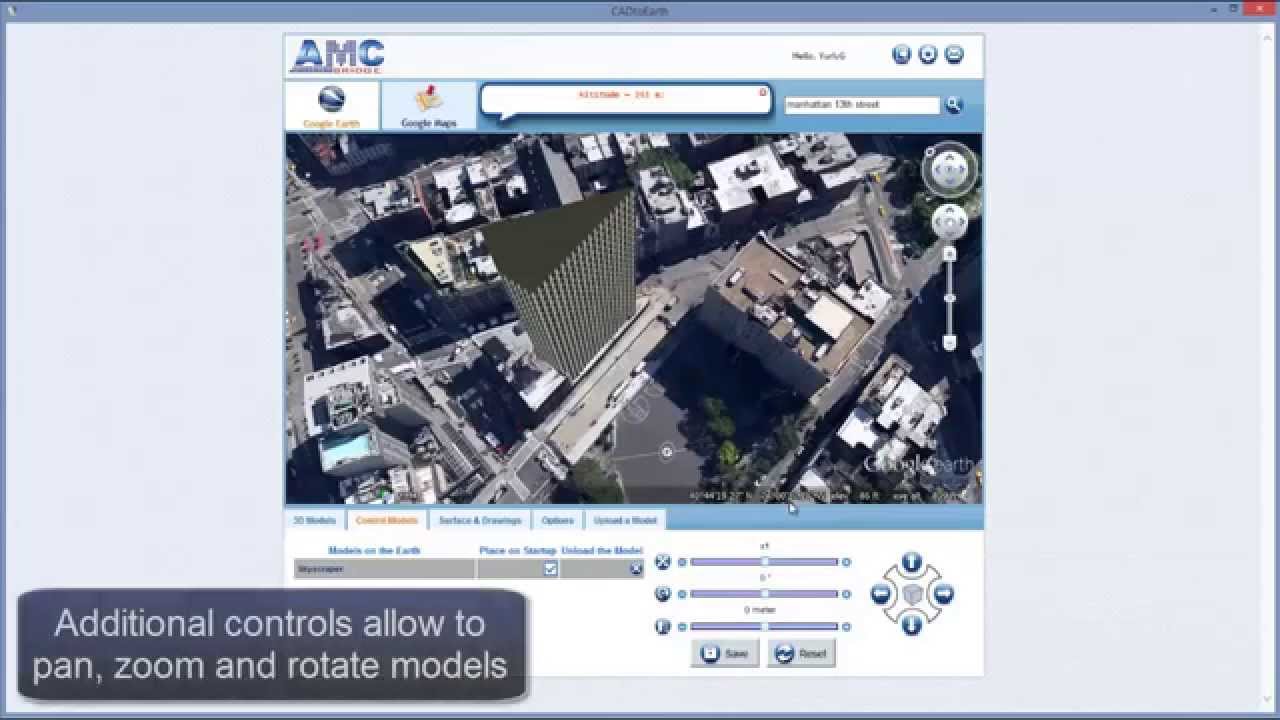Switch to the Google Maps view
The image size is (1280, 720).
[x=428, y=106]
